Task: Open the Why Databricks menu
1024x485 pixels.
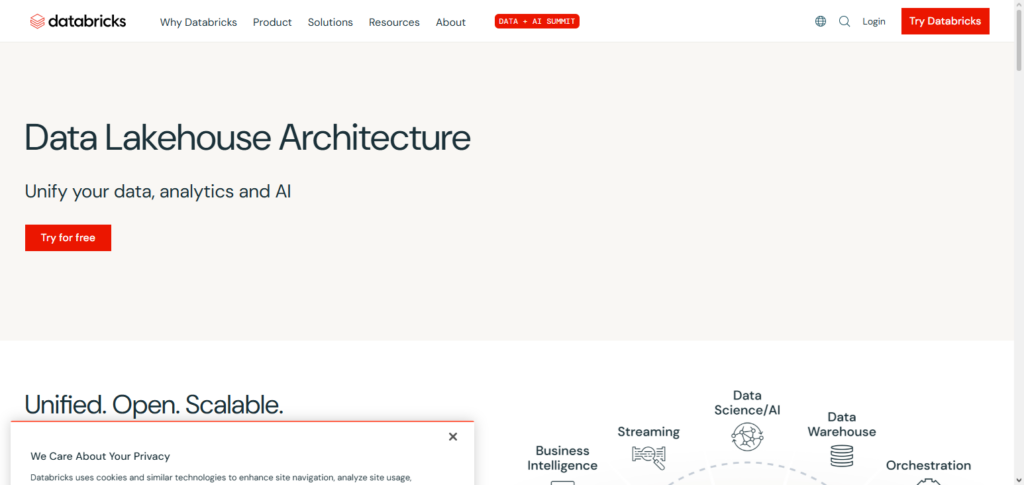Action: (x=199, y=22)
